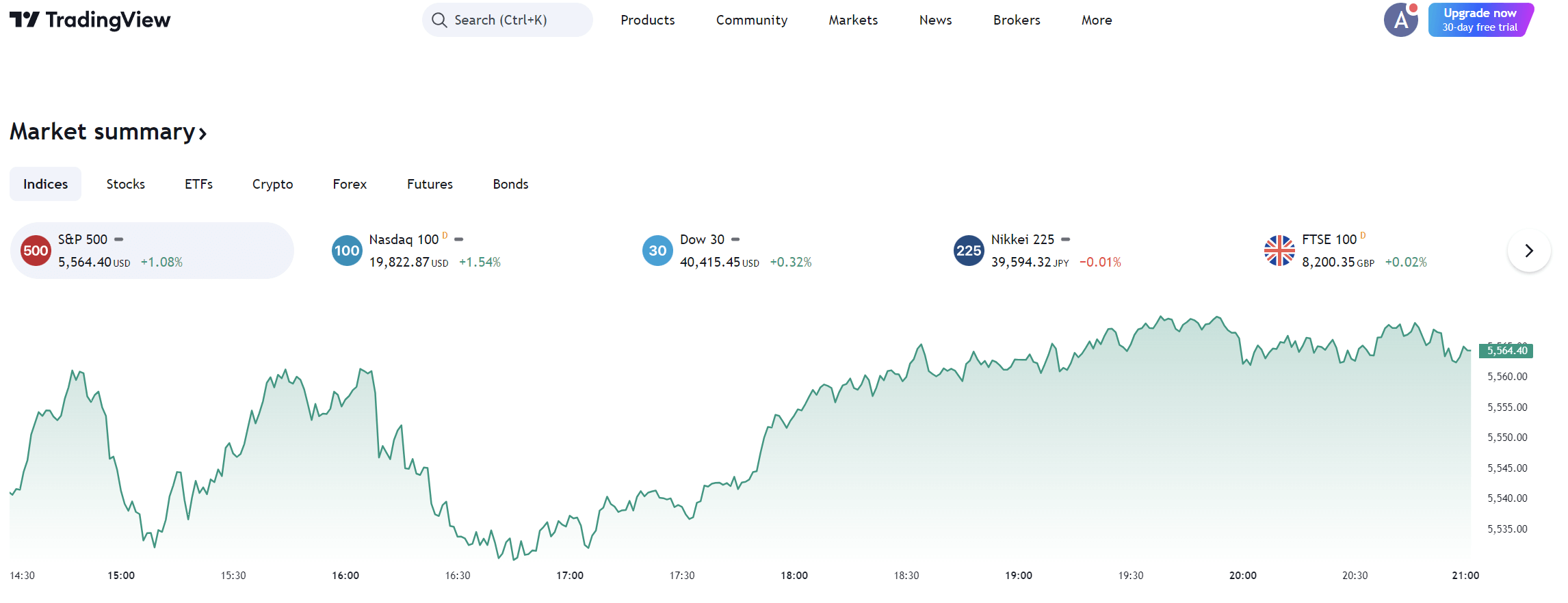This screenshot has width=1568, height=603.
Task: Open the News menu
Action: click(x=935, y=20)
